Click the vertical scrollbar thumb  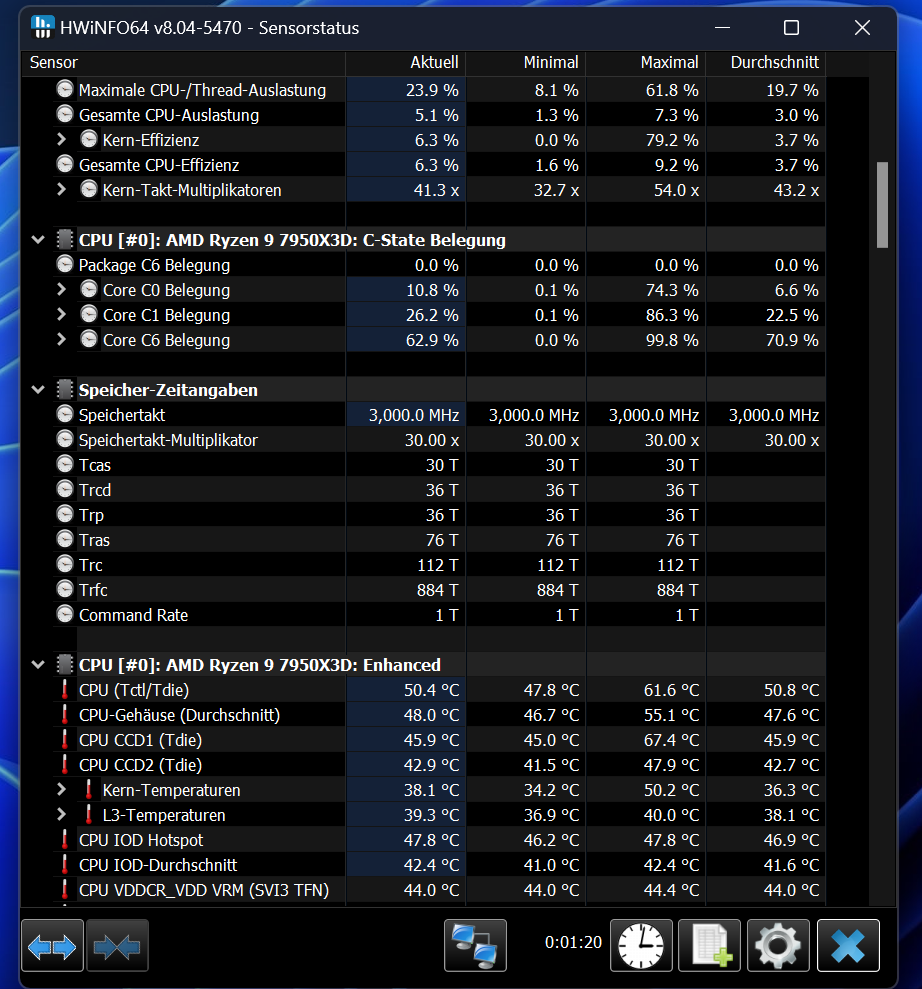coord(882,205)
